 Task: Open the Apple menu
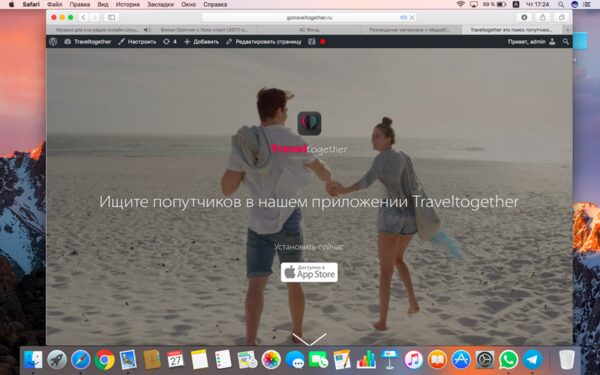pos(11,5)
